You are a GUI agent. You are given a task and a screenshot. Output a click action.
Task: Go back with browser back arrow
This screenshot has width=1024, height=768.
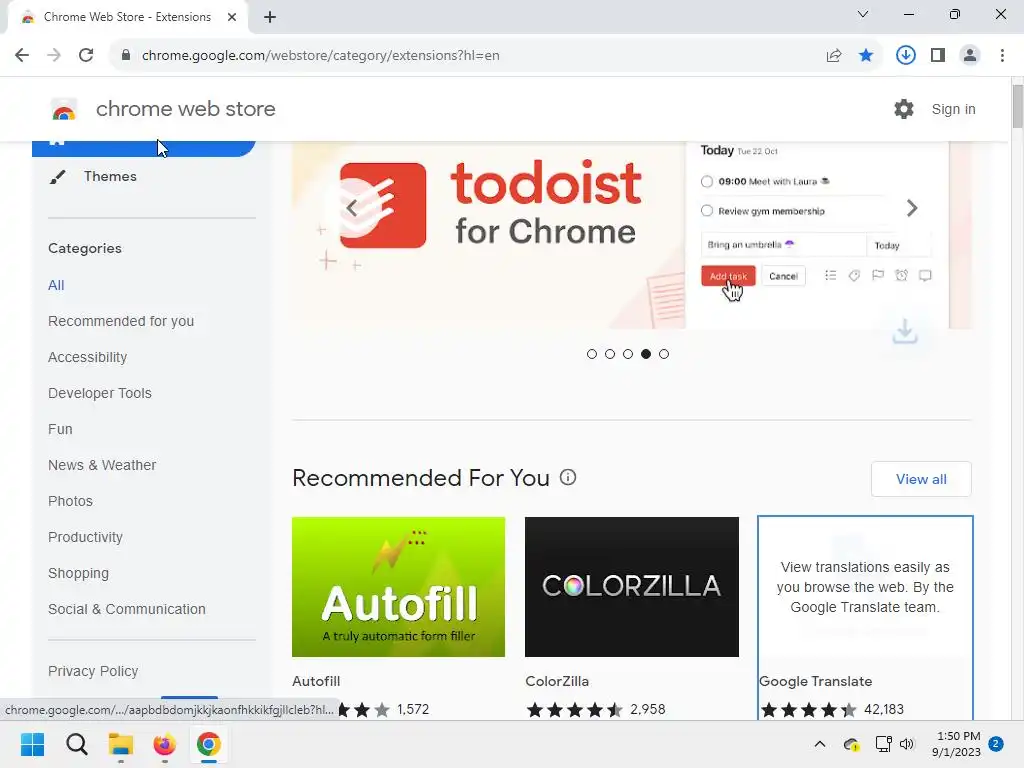point(22,56)
